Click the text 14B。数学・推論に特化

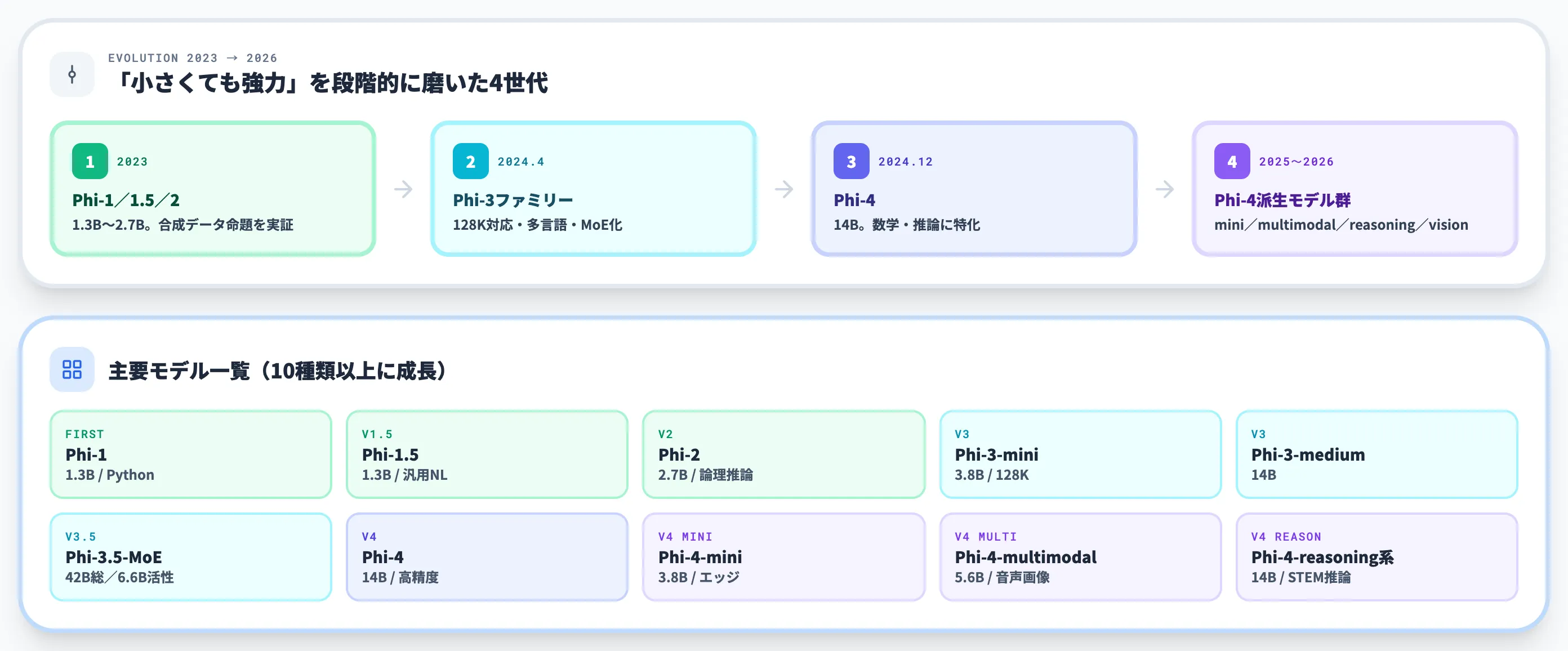[906, 225]
